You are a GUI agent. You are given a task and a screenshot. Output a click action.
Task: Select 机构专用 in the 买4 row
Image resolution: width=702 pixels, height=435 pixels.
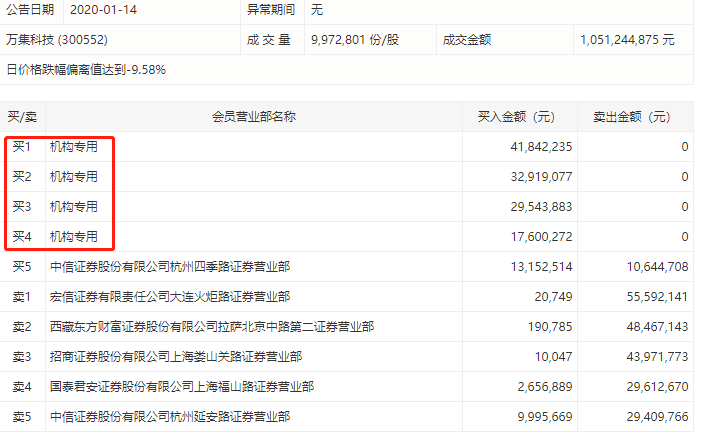pyautogui.click(x=74, y=237)
